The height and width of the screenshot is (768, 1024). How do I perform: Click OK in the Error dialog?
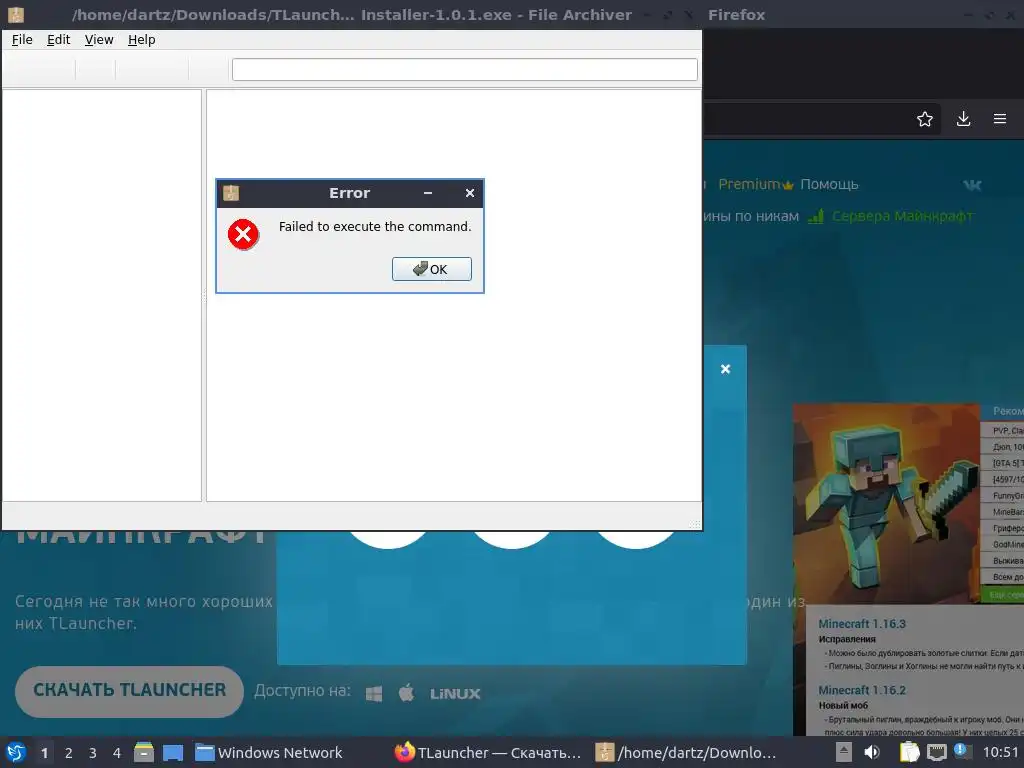pos(432,269)
